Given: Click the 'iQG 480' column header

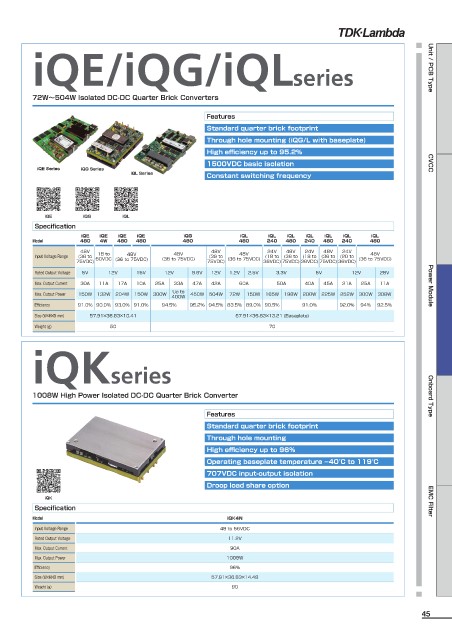Looking at the screenshot, I should pos(187,238).
